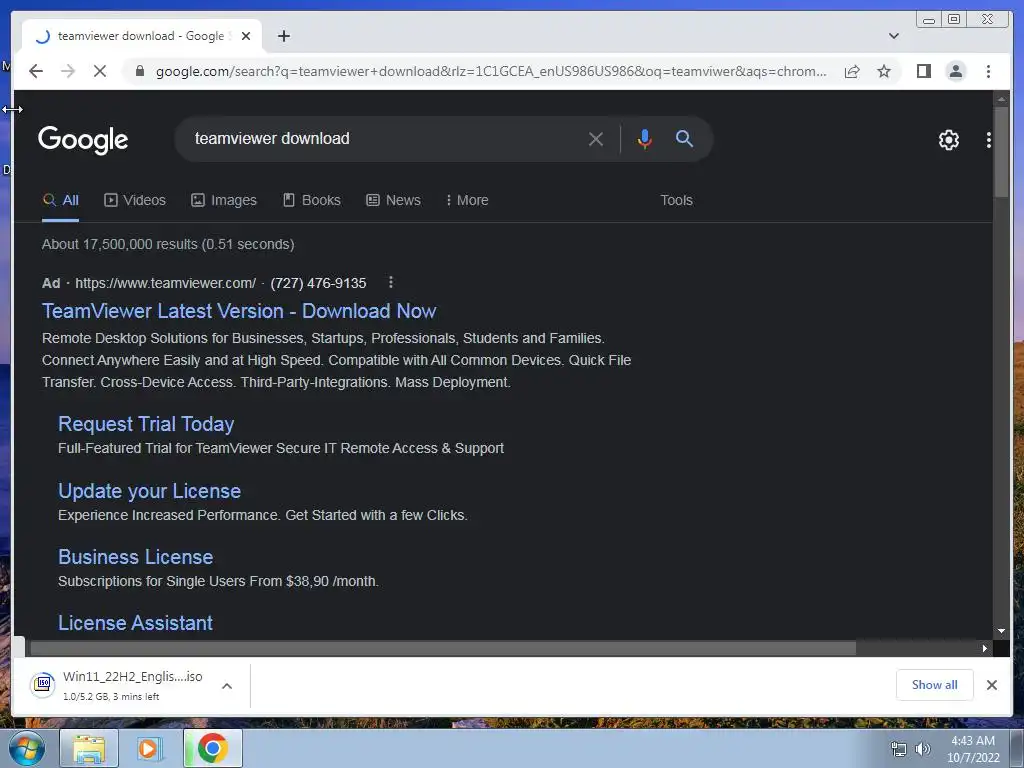The width and height of the screenshot is (1024, 768).
Task: Show all downloads
Action: [934, 684]
